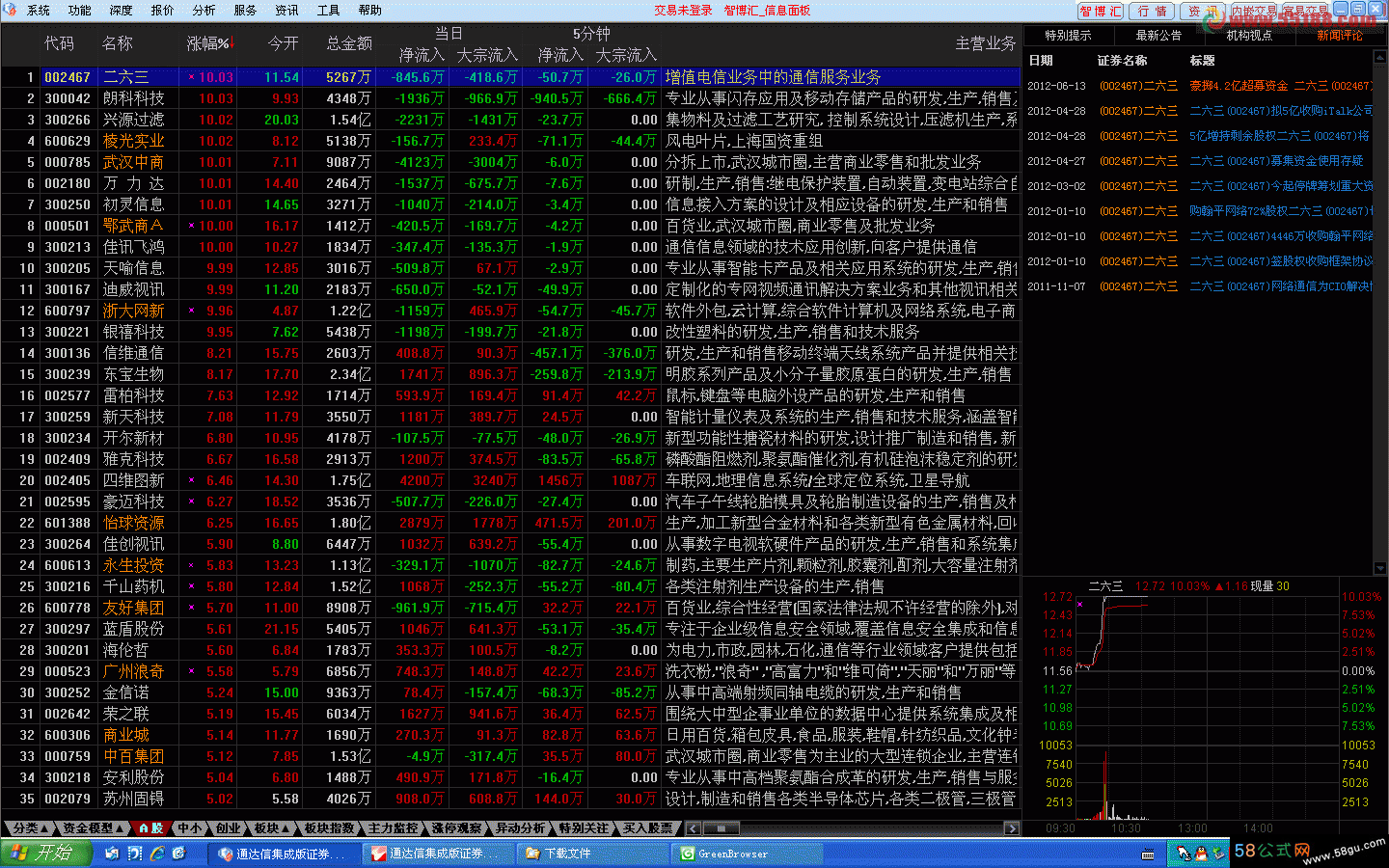Screen dimensions: 1389x868
Task: Click the 二六三 intraday mini chart
Action: click(1207, 707)
